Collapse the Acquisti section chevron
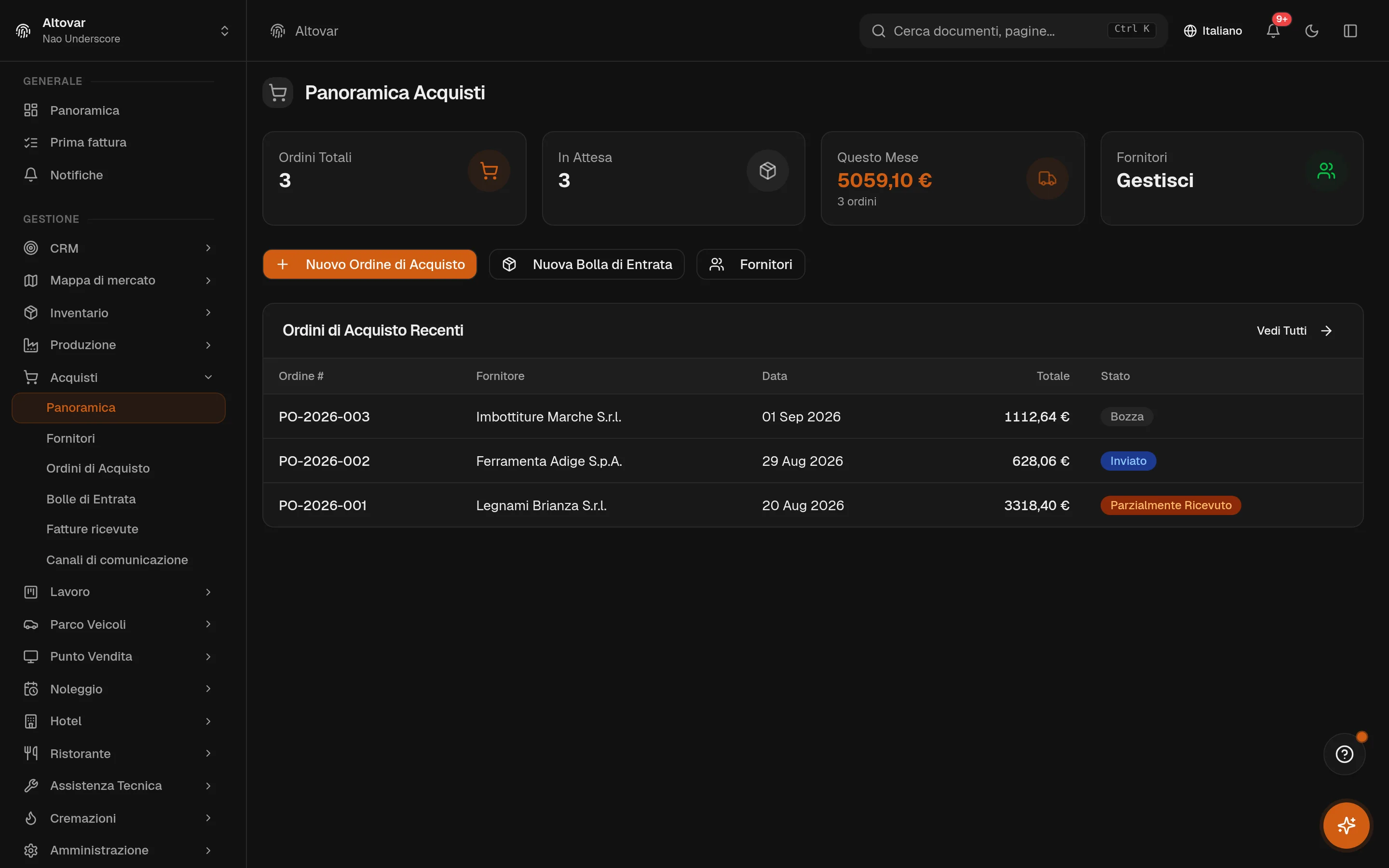Screen dimensions: 1389x868 point(208,377)
